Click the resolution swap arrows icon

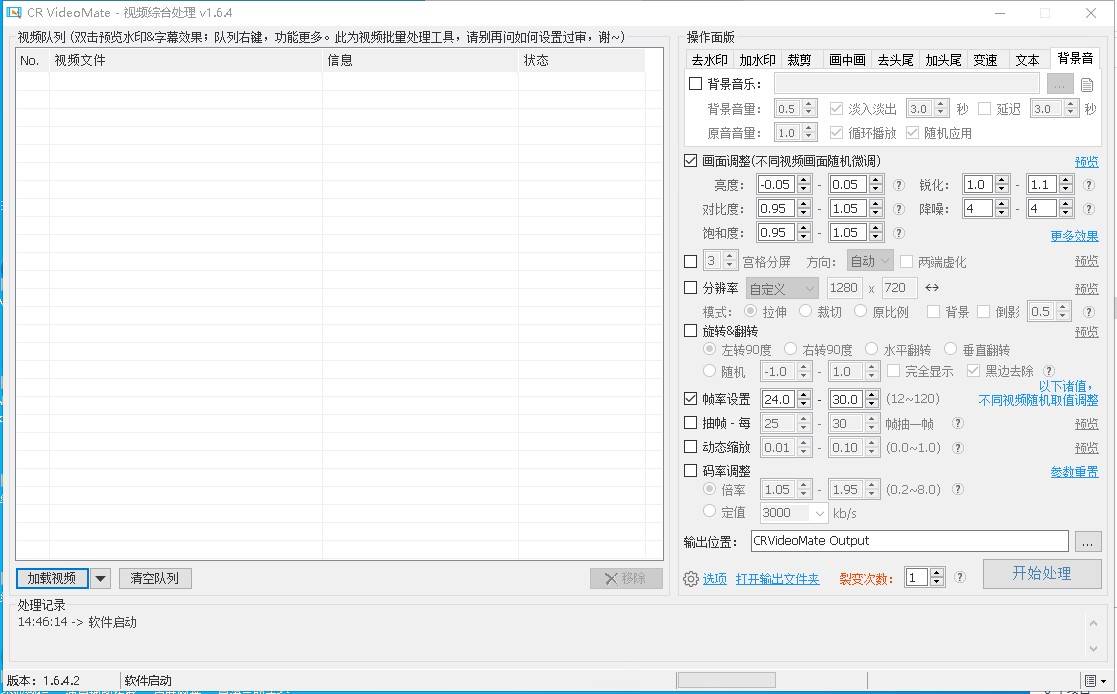[x=932, y=288]
